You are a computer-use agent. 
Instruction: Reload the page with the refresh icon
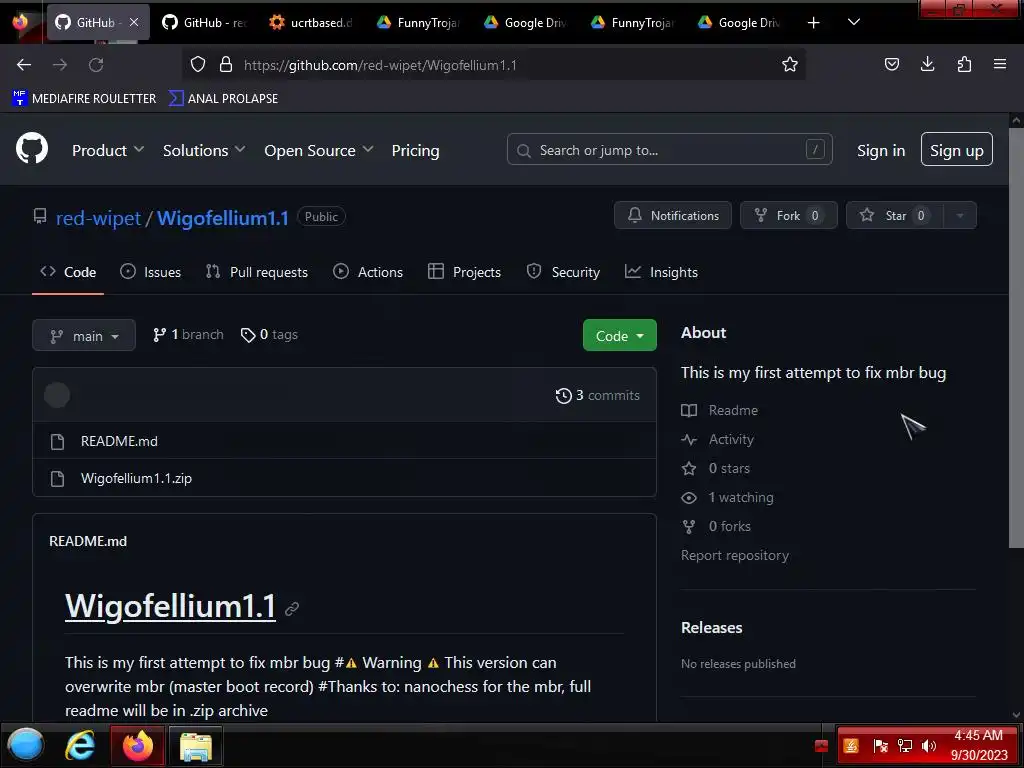point(96,65)
